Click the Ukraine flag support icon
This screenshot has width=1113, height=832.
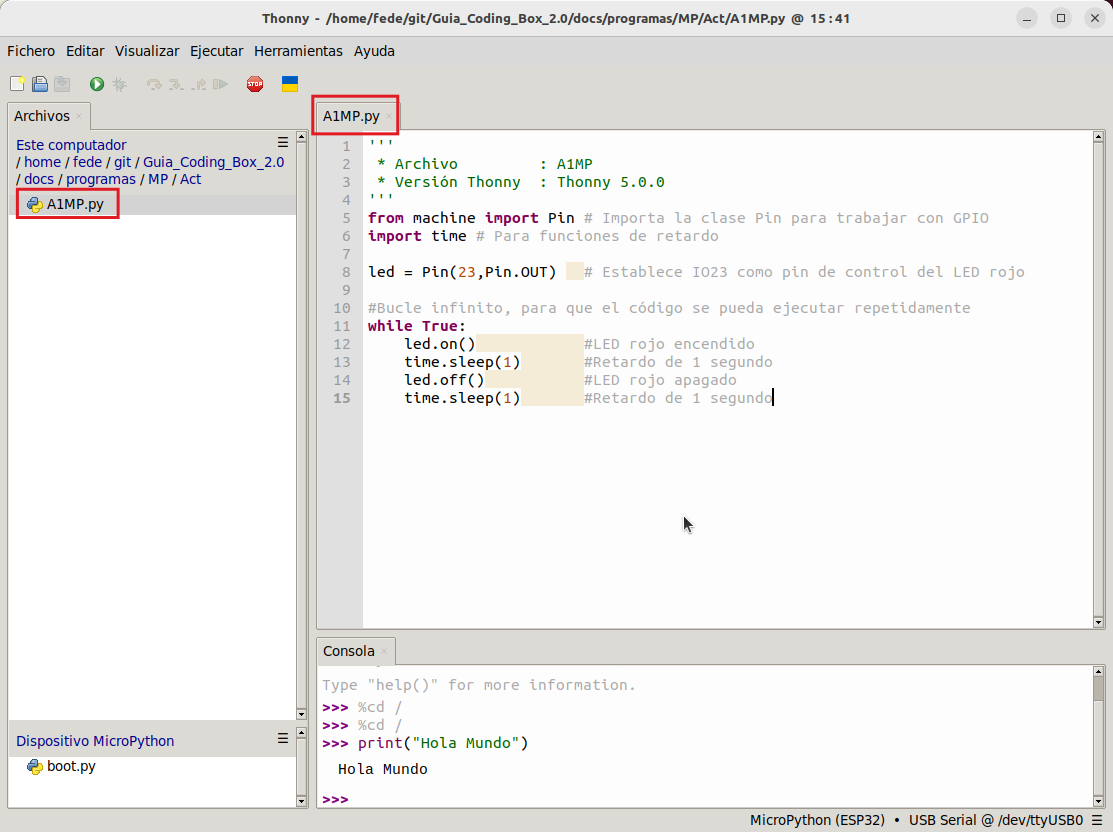tap(290, 84)
